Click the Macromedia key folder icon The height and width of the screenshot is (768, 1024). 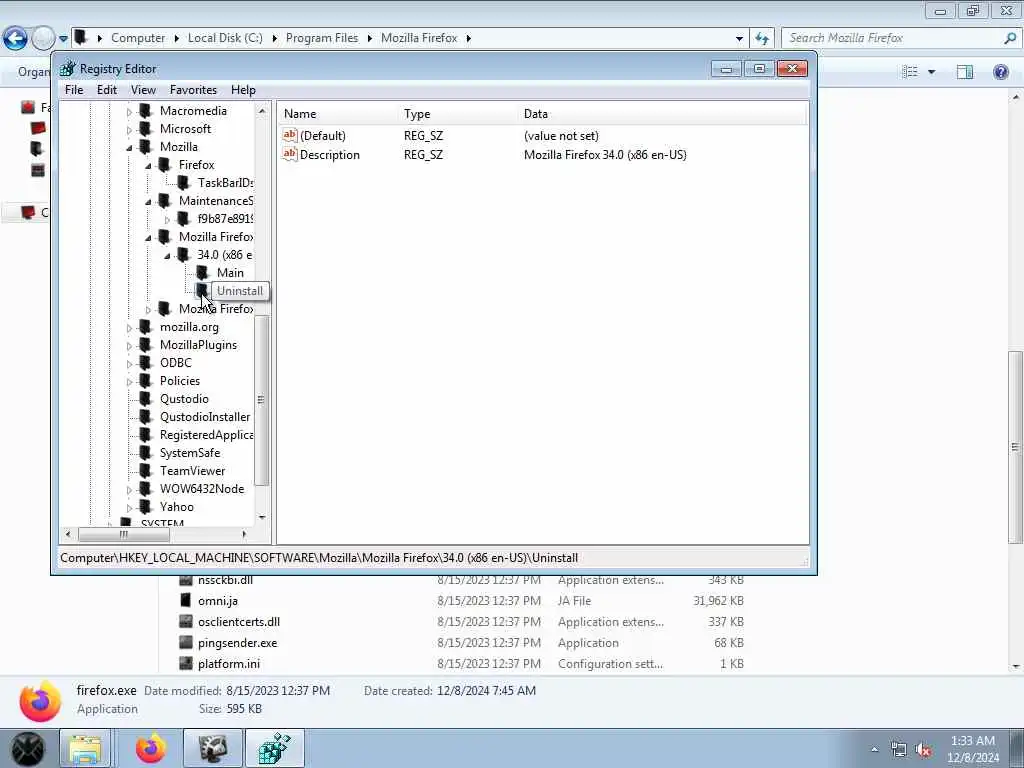click(x=146, y=111)
